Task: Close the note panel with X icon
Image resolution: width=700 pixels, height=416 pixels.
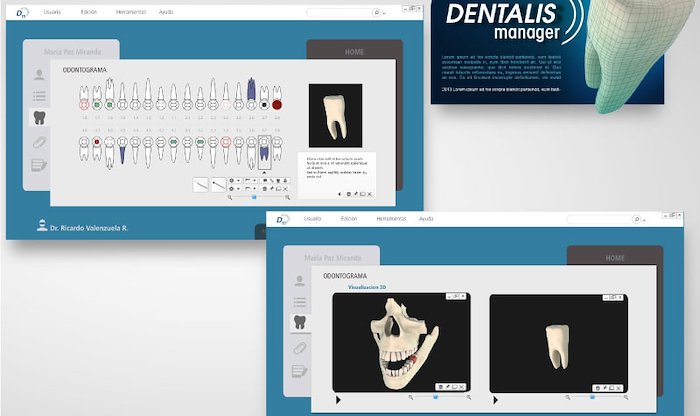Action: click(370, 194)
